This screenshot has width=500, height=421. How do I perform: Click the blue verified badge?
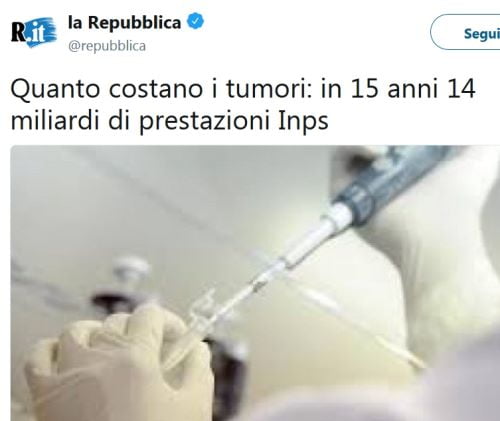coord(195,21)
